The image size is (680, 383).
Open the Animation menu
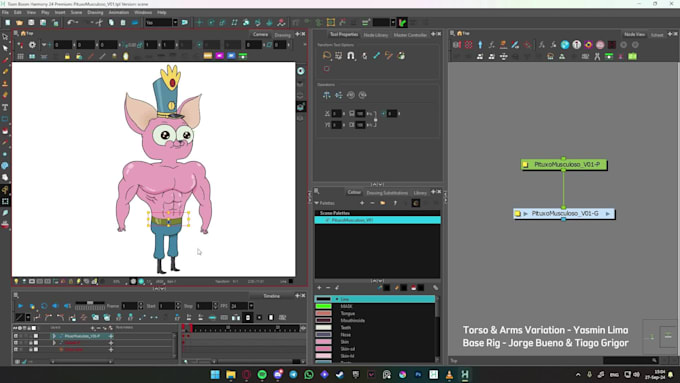click(x=118, y=13)
